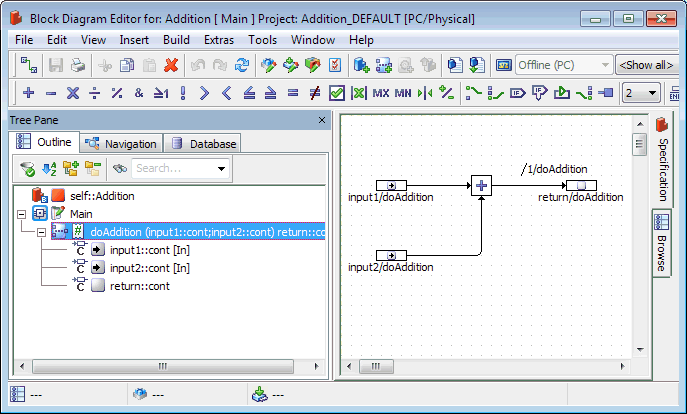Open the File menu
The image size is (687, 414).
(24, 40)
